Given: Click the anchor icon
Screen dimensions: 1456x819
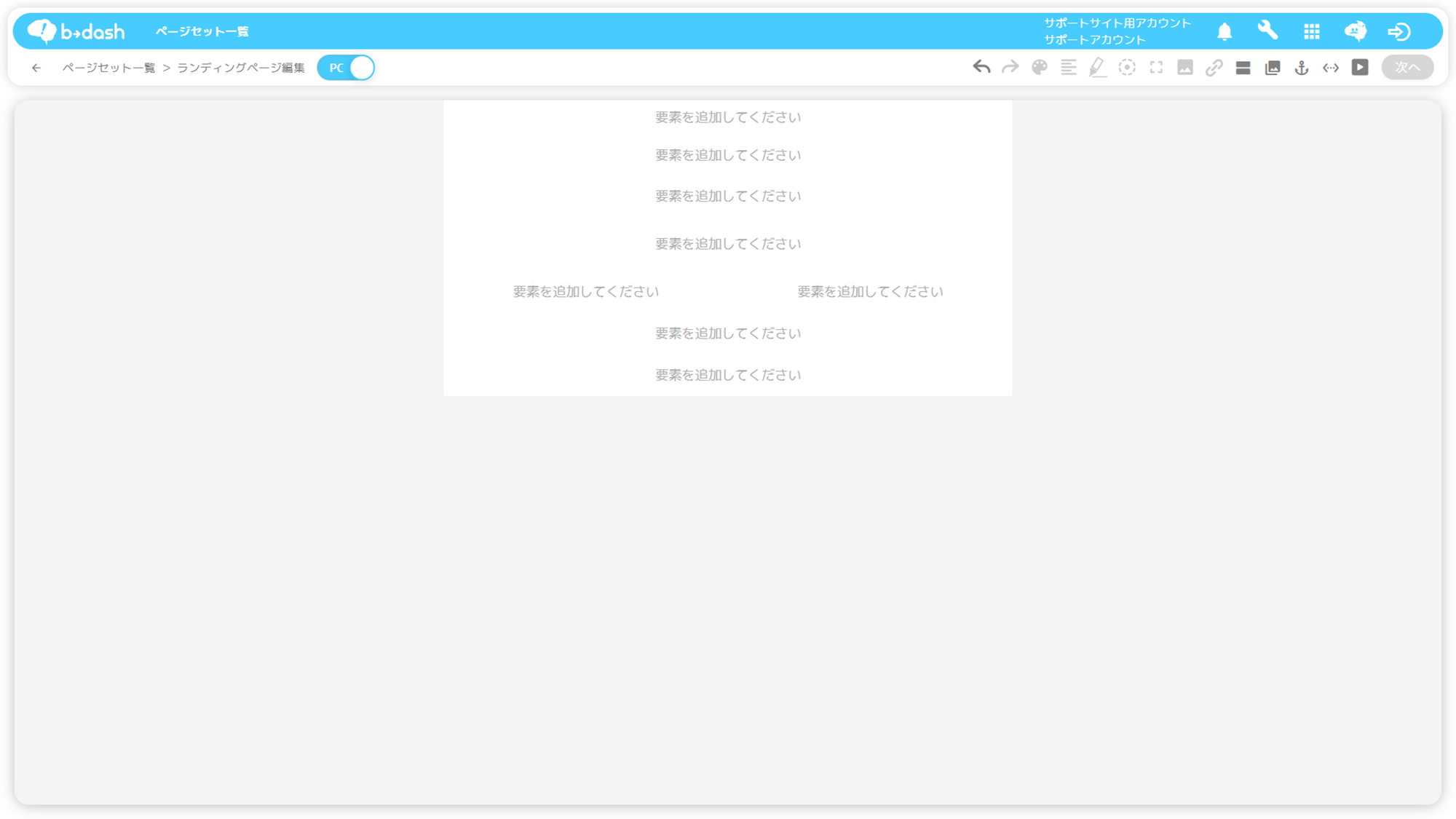Looking at the screenshot, I should [x=1302, y=68].
